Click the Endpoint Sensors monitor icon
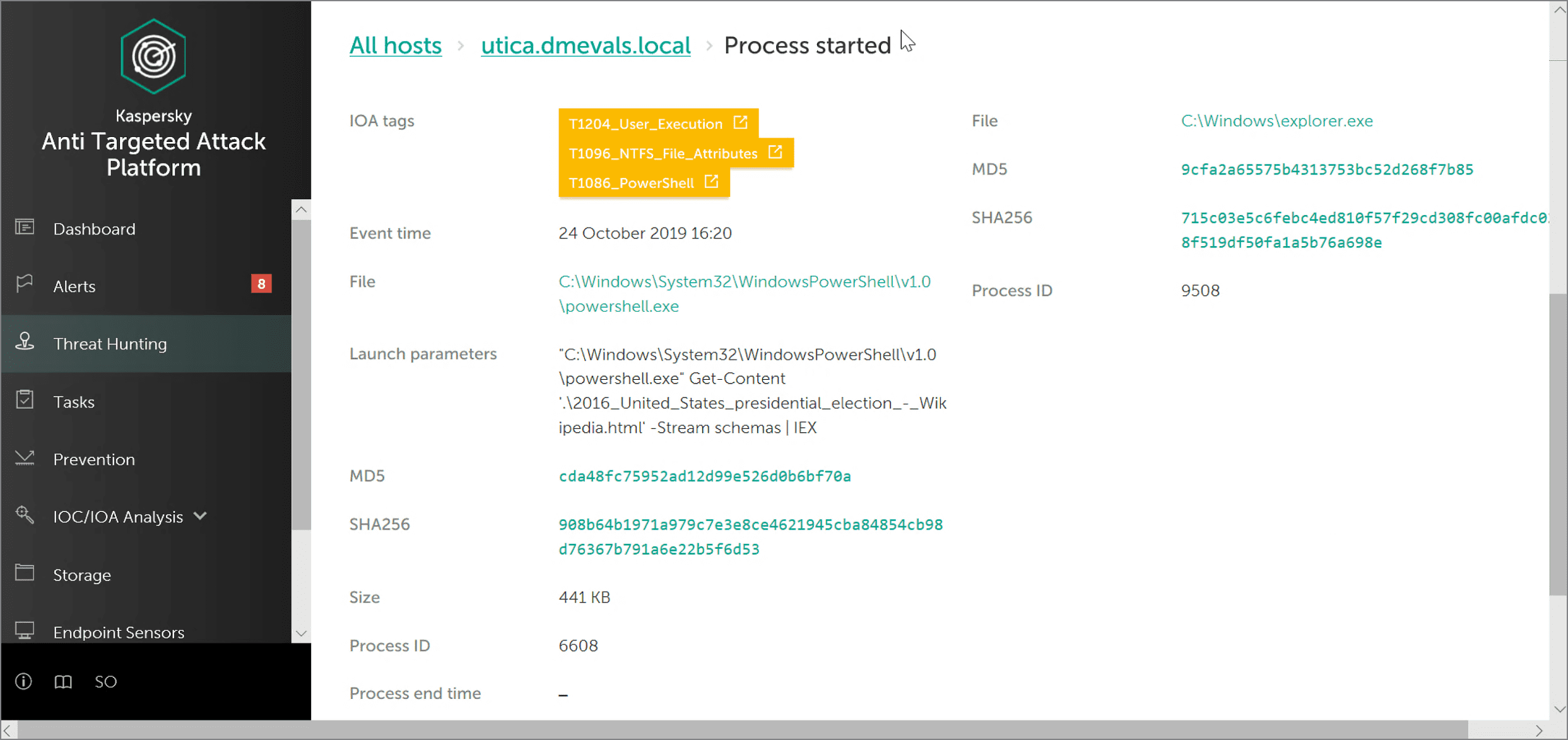The height and width of the screenshot is (740, 1568). 25,631
